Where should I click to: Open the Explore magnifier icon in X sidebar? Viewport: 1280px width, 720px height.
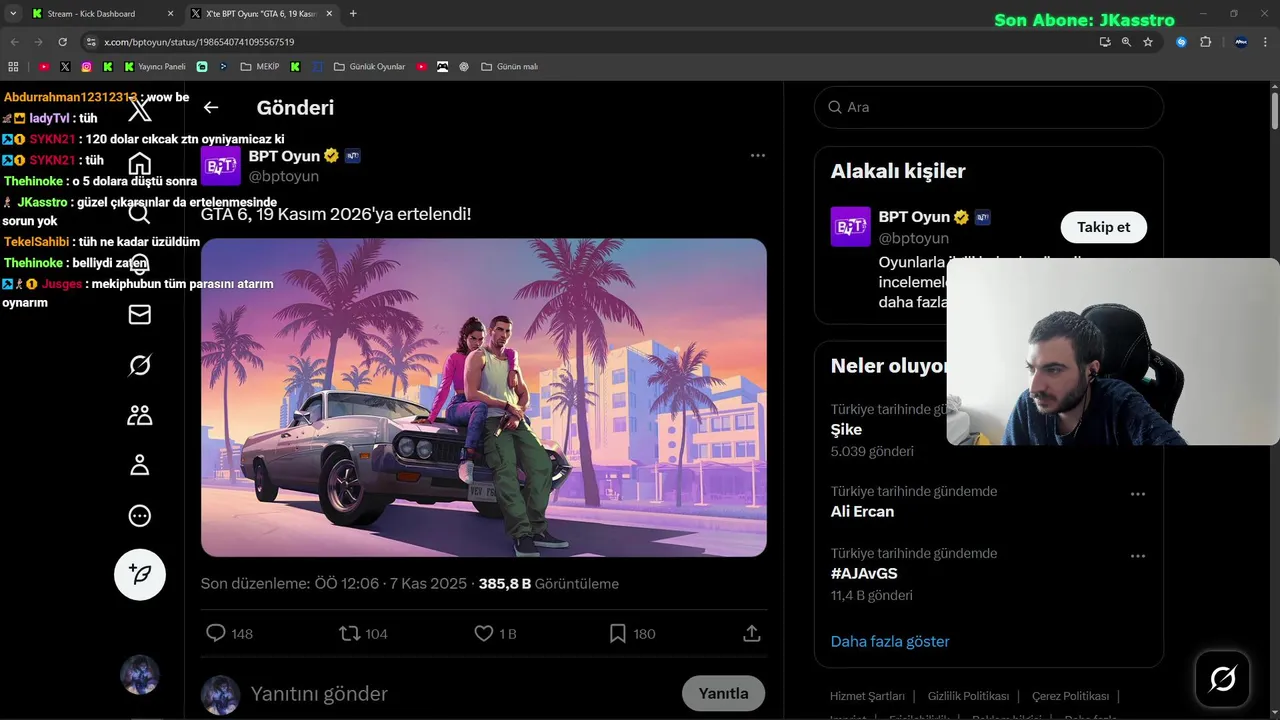coord(140,214)
